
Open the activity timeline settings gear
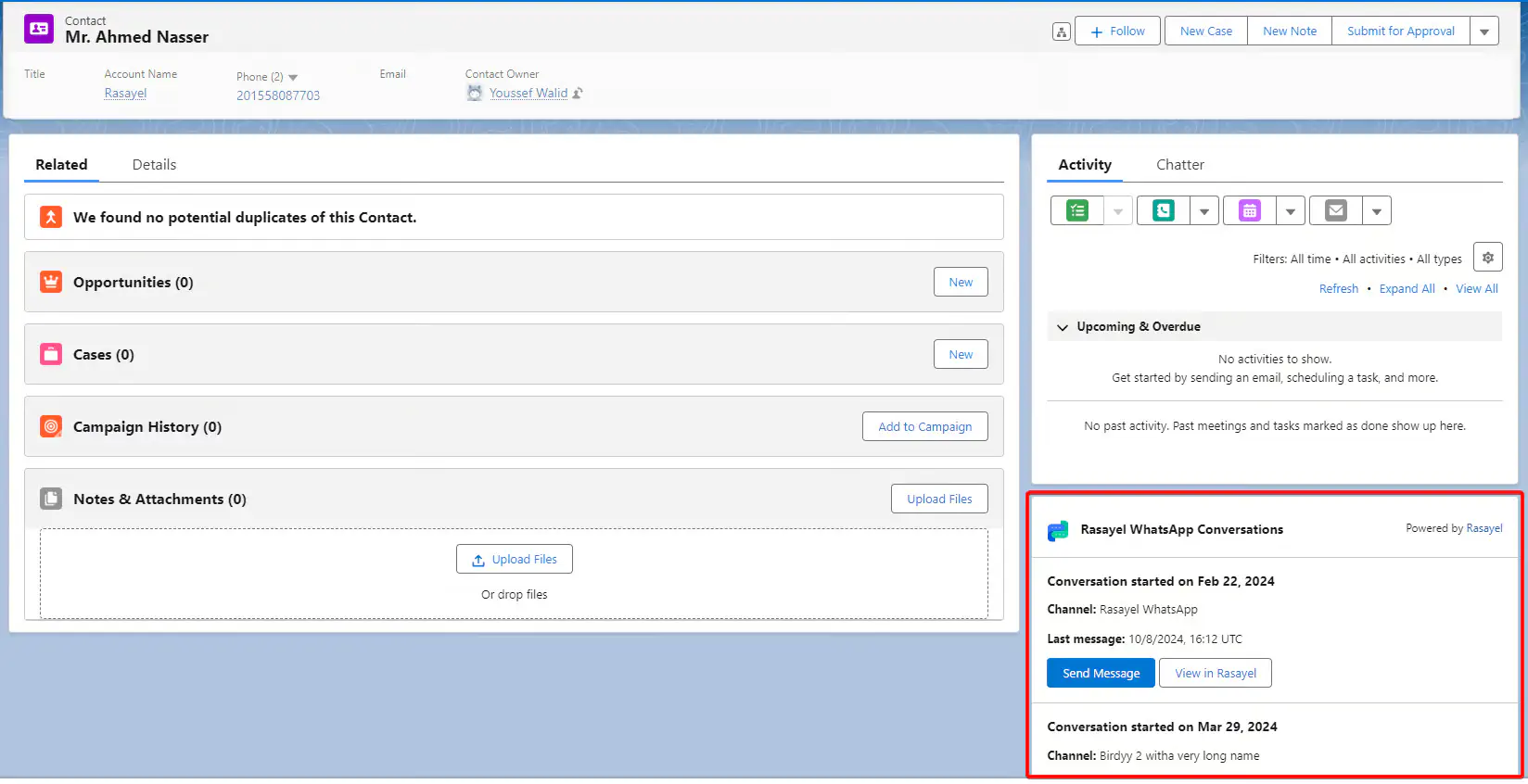click(x=1488, y=258)
